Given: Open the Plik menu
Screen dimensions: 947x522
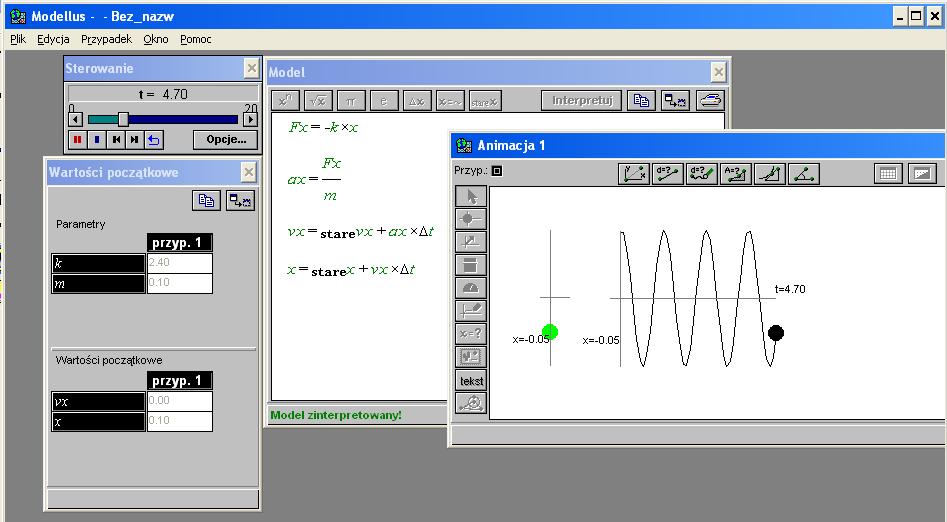Looking at the screenshot, I should click(x=18, y=39).
